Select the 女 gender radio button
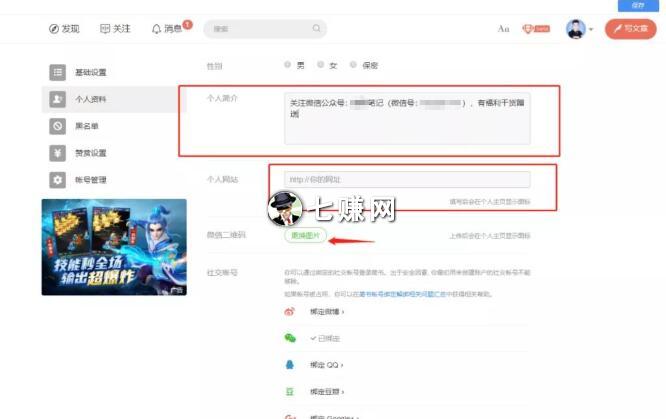This screenshot has width=666, height=419. pos(321,65)
